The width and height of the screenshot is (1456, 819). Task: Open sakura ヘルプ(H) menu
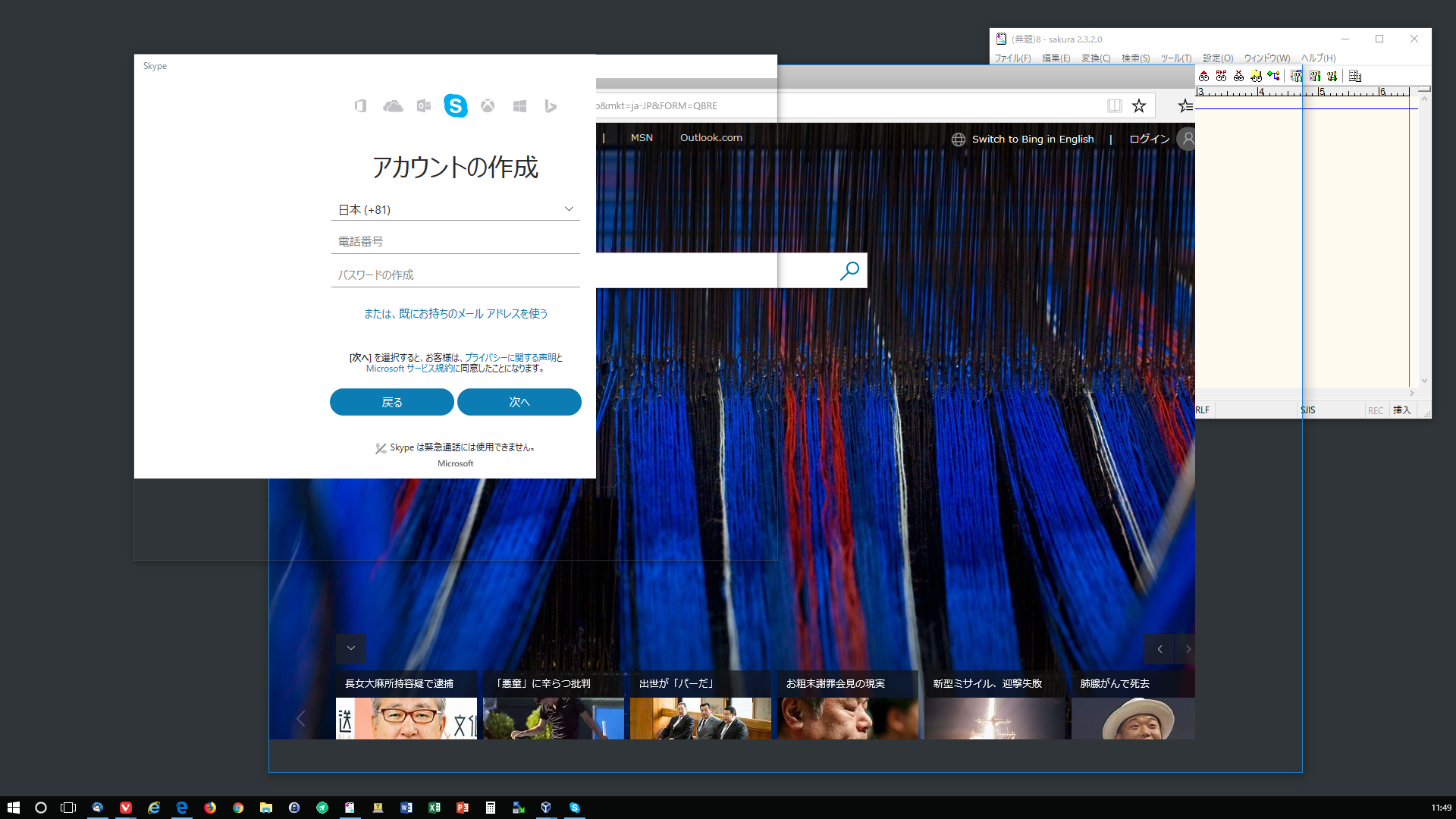pos(1318,58)
